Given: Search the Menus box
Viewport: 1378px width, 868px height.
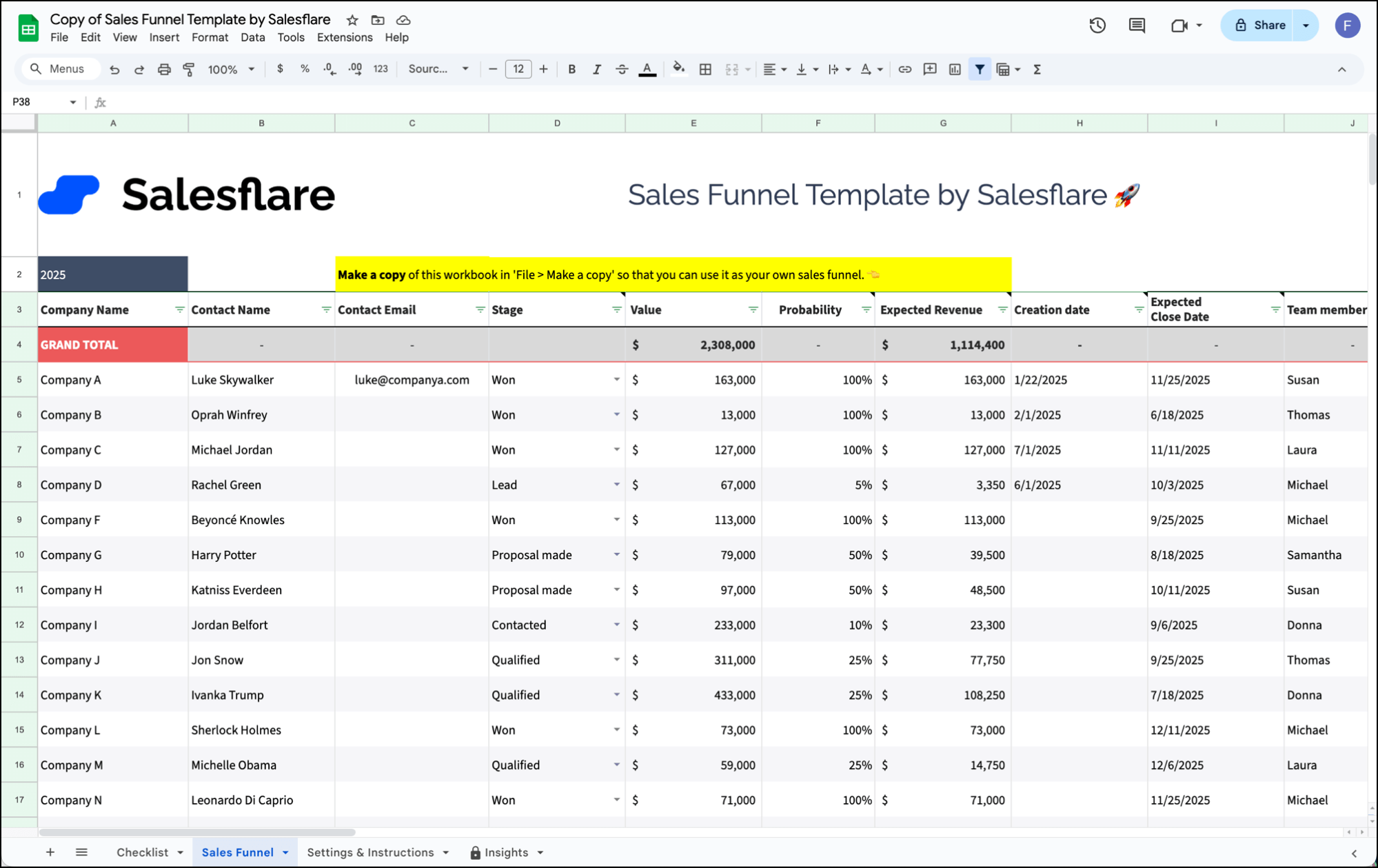Looking at the screenshot, I should point(61,69).
